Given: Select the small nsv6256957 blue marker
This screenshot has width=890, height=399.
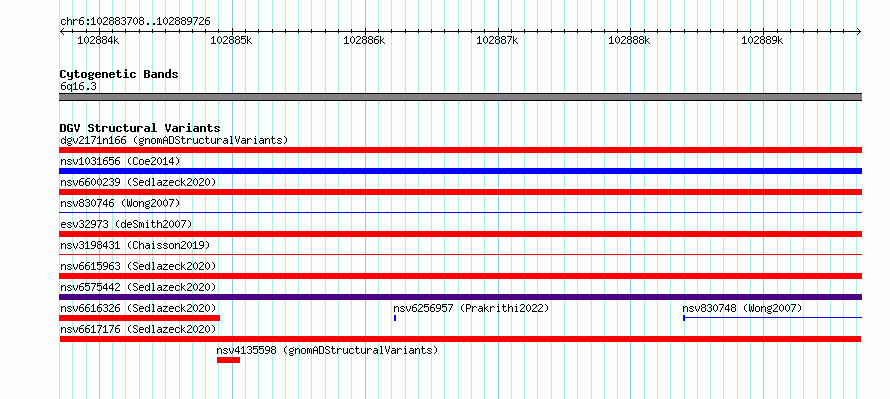Looking at the screenshot, I should pyautogui.click(x=394, y=318).
